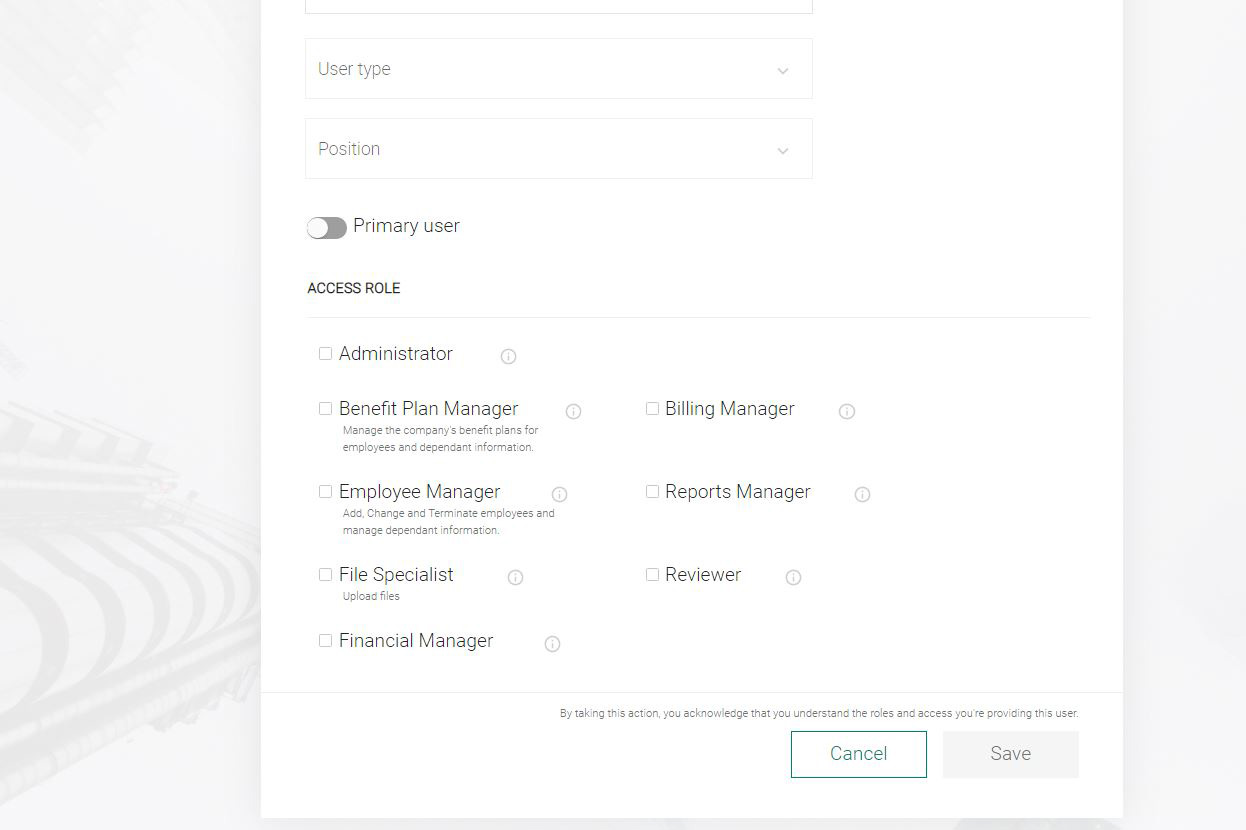Show info for Benefit Plan Manager role

[x=573, y=411]
